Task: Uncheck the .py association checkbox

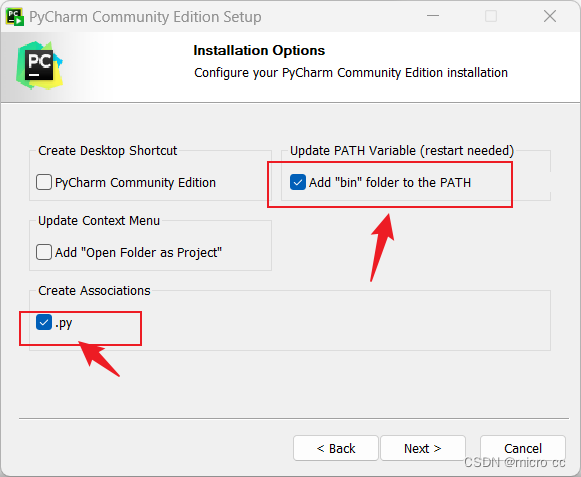Action: pos(44,322)
